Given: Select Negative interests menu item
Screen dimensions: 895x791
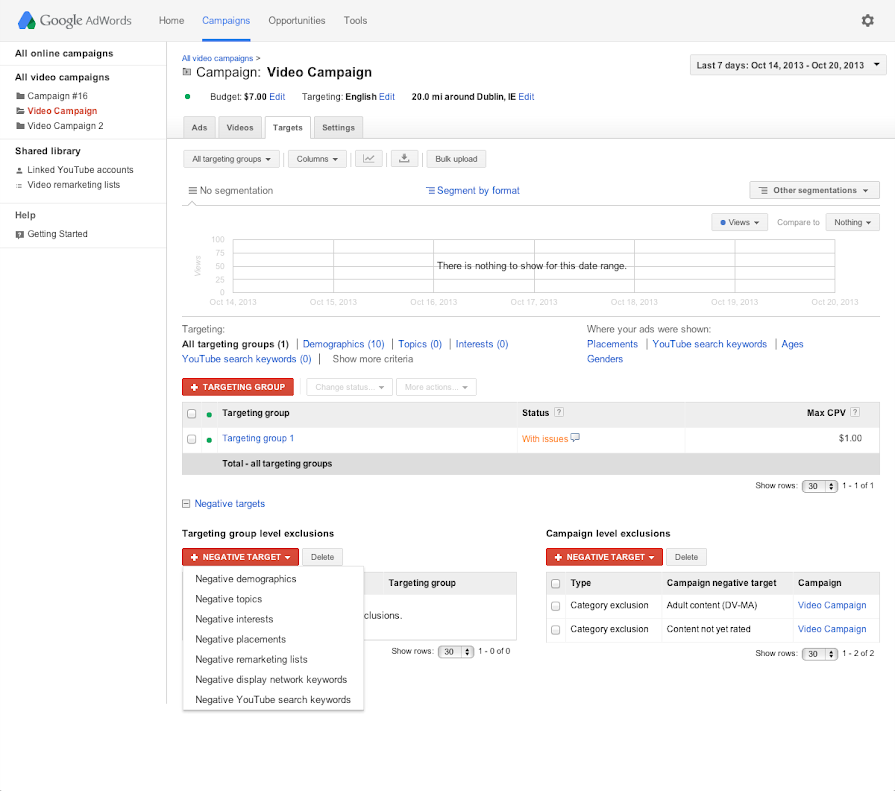Looking at the screenshot, I should pos(273,619).
